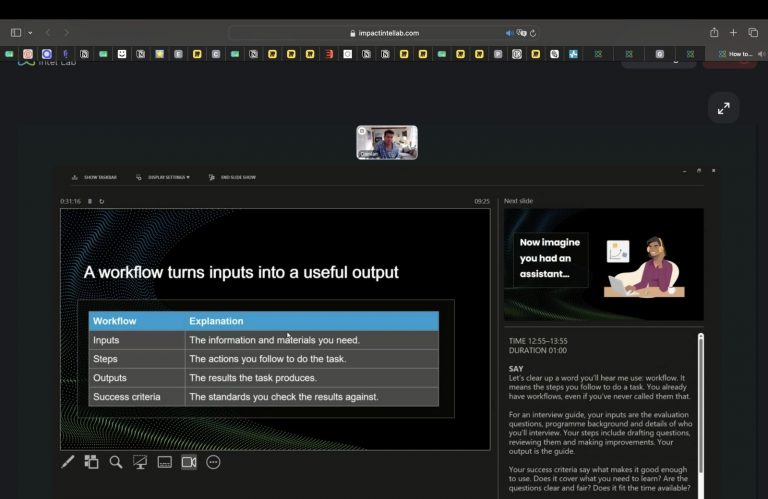Select the next slide thumbnail preview

603,264
